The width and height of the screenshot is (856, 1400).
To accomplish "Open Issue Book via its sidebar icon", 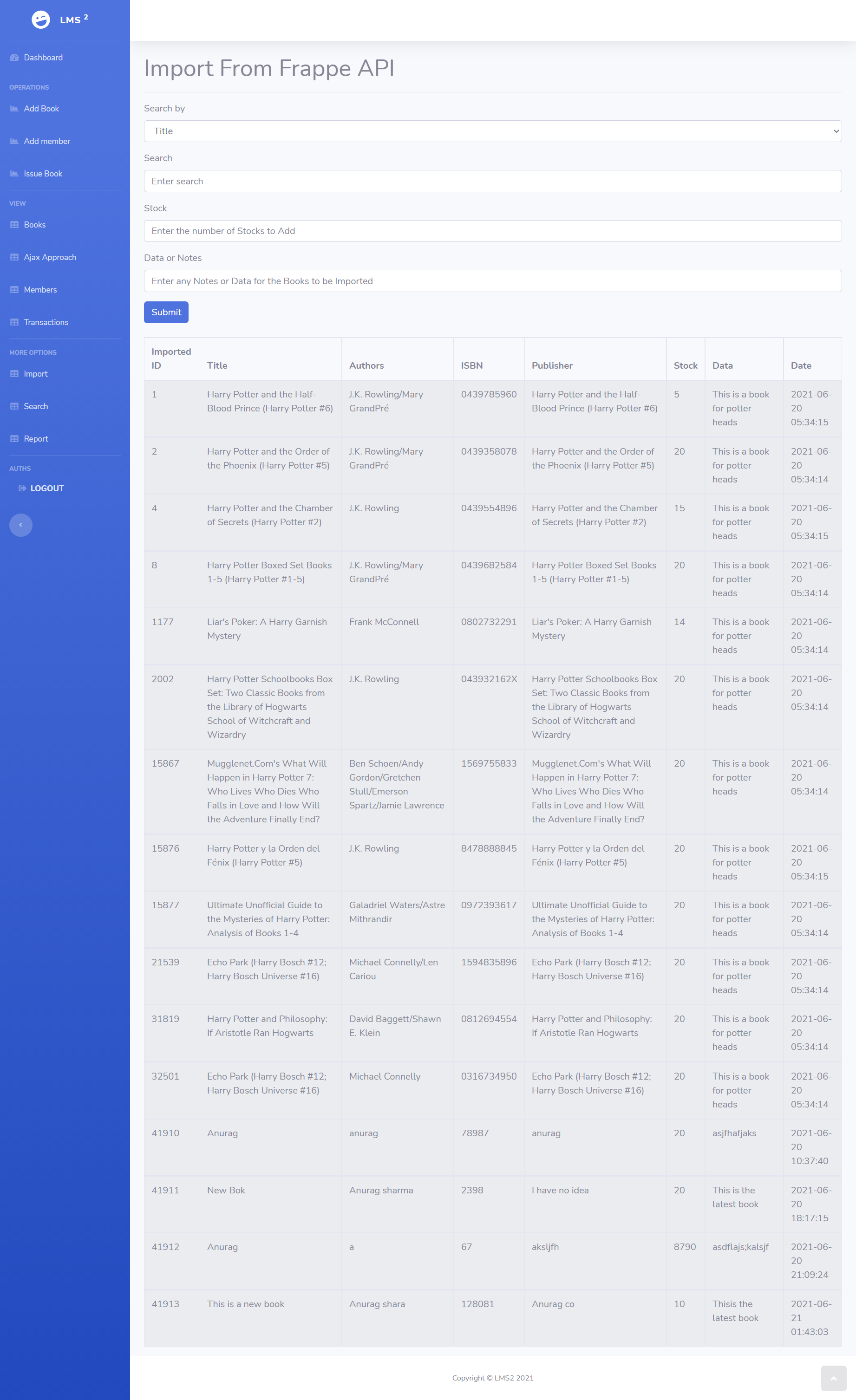I will [14, 173].
